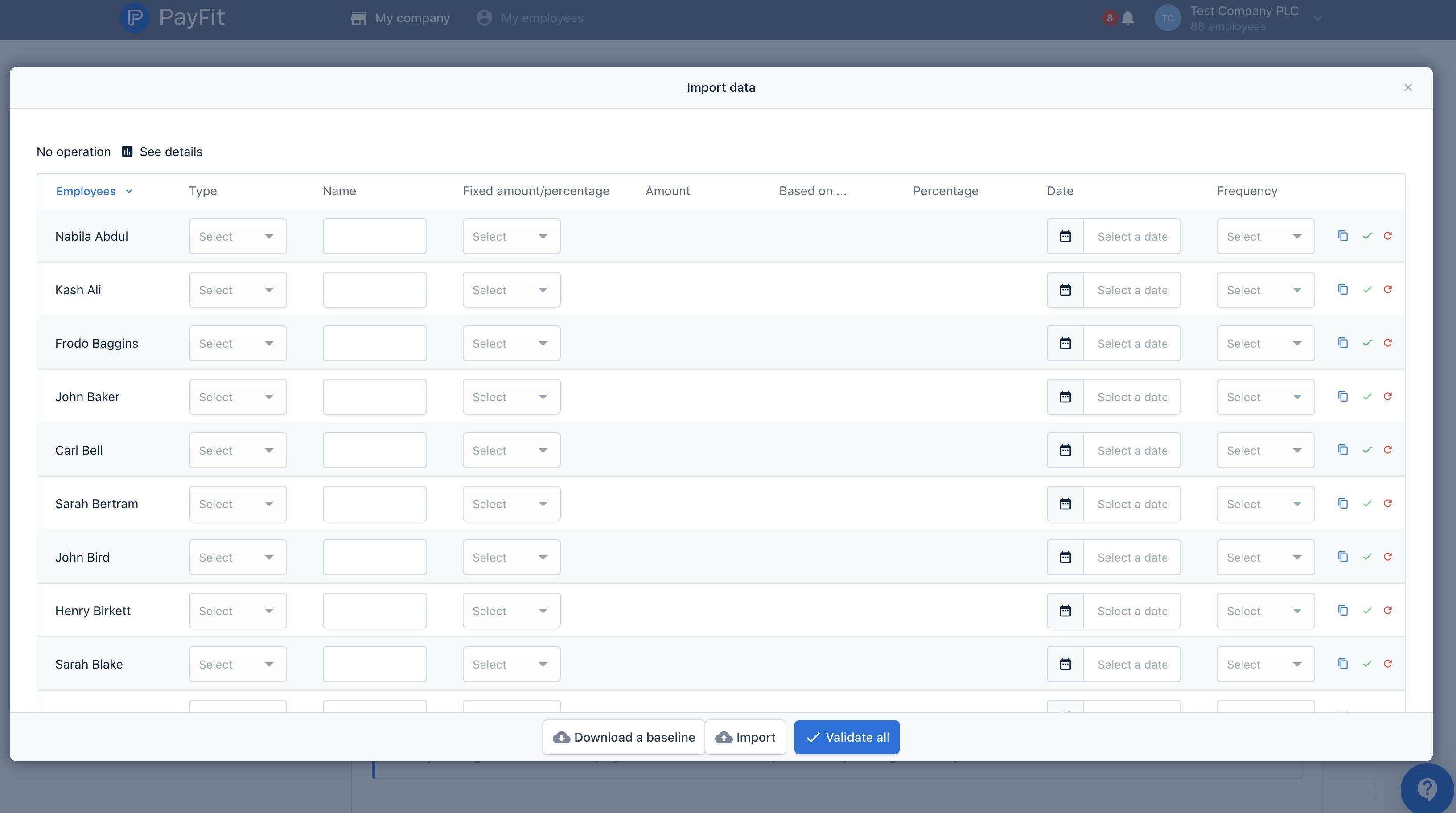
Task: Click employee name Henry Birkett
Action: [x=93, y=611]
